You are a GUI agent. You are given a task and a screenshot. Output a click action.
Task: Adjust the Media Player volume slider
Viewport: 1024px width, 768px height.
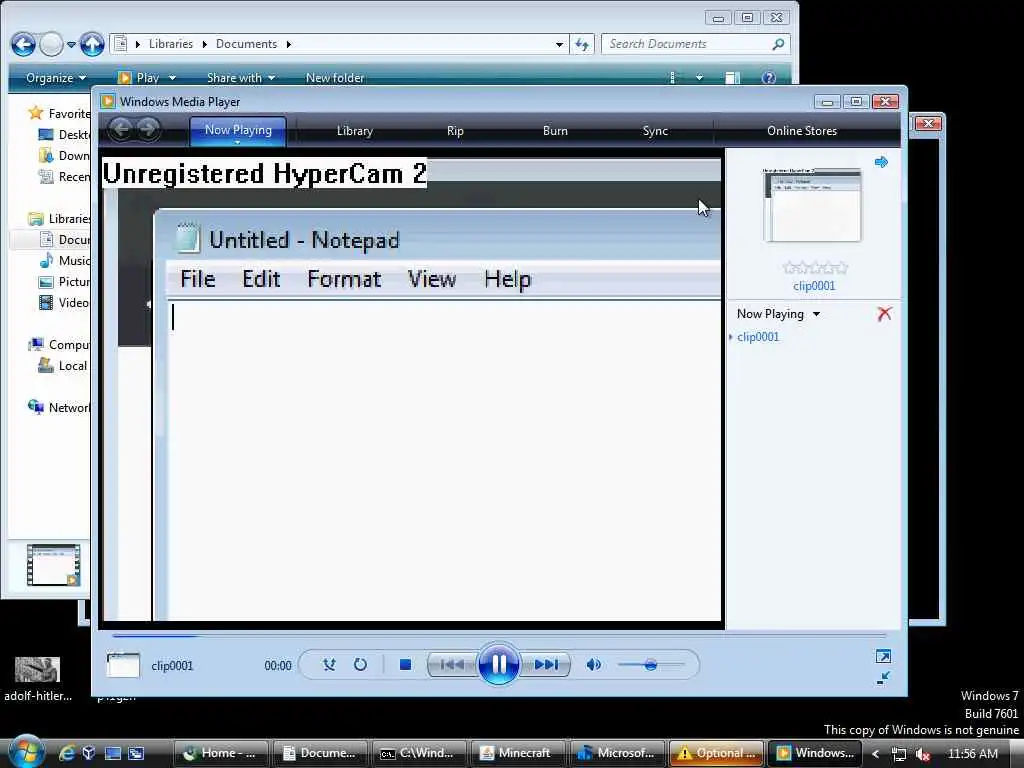pyautogui.click(x=650, y=665)
